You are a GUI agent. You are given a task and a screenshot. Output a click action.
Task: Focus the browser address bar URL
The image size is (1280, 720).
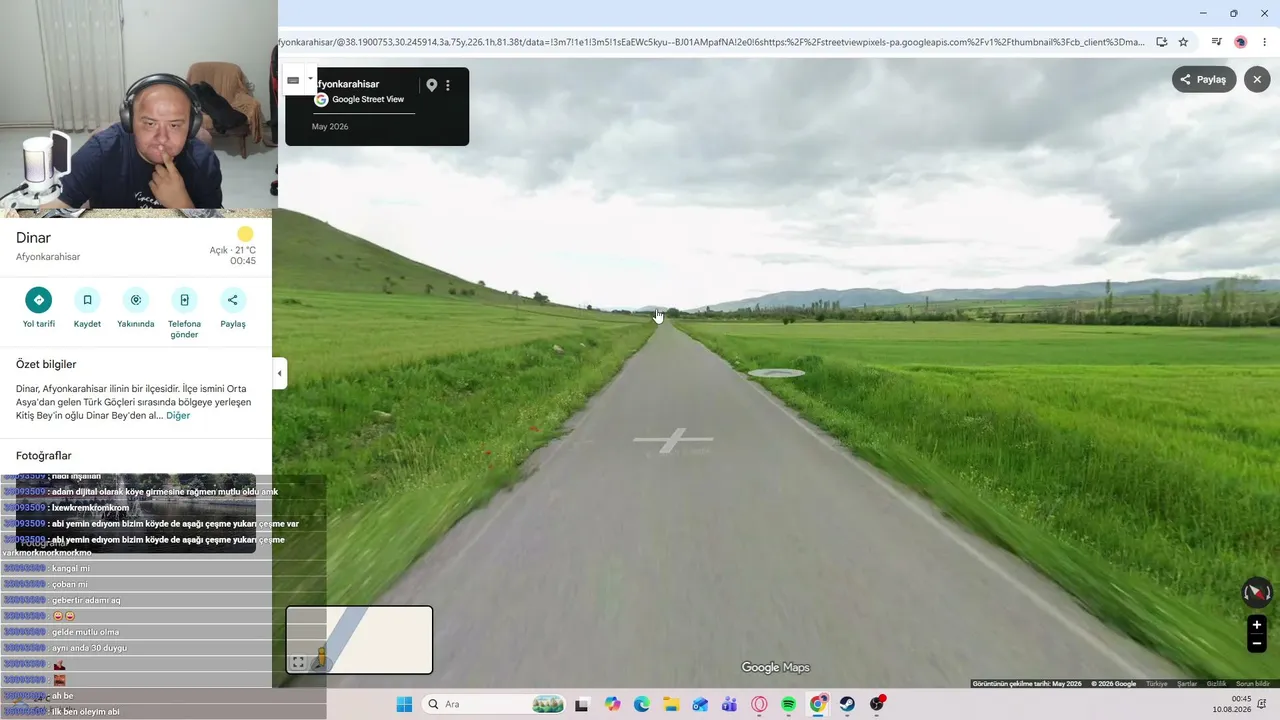[712, 42]
